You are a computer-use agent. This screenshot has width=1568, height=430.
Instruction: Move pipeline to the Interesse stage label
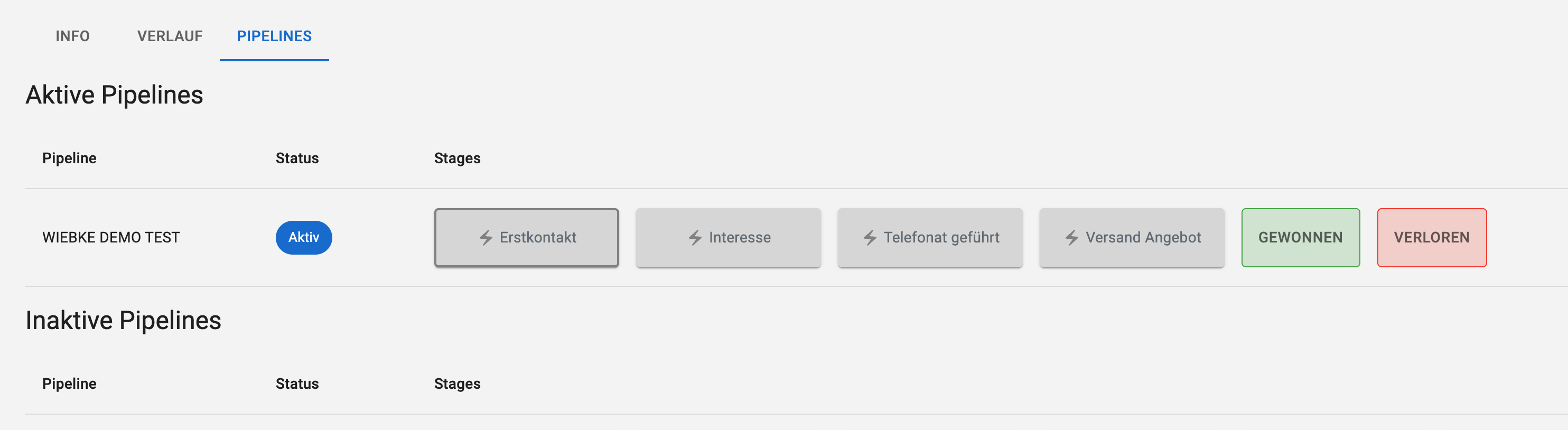pos(740,238)
